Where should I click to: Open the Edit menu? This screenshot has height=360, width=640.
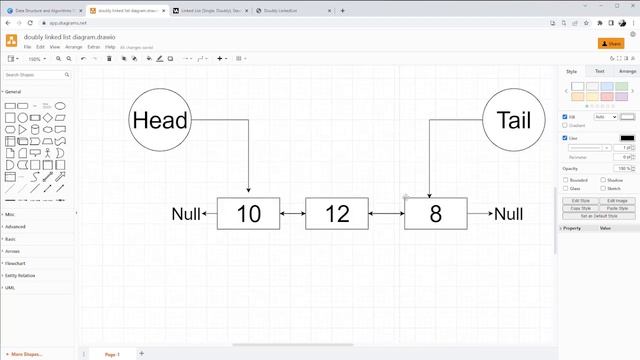(x=40, y=47)
